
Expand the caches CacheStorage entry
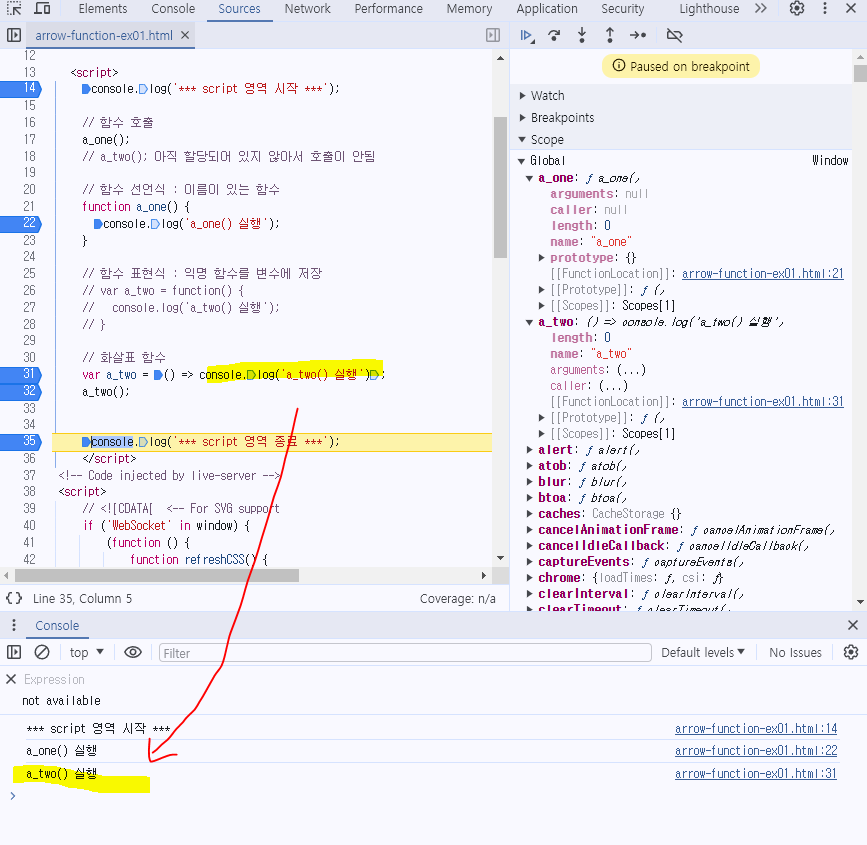point(530,514)
